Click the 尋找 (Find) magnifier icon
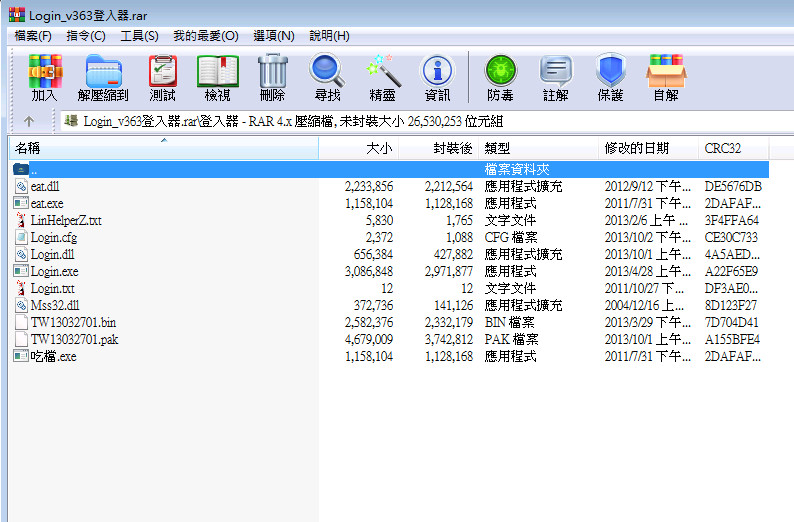The height and width of the screenshot is (522, 794). tap(327, 71)
